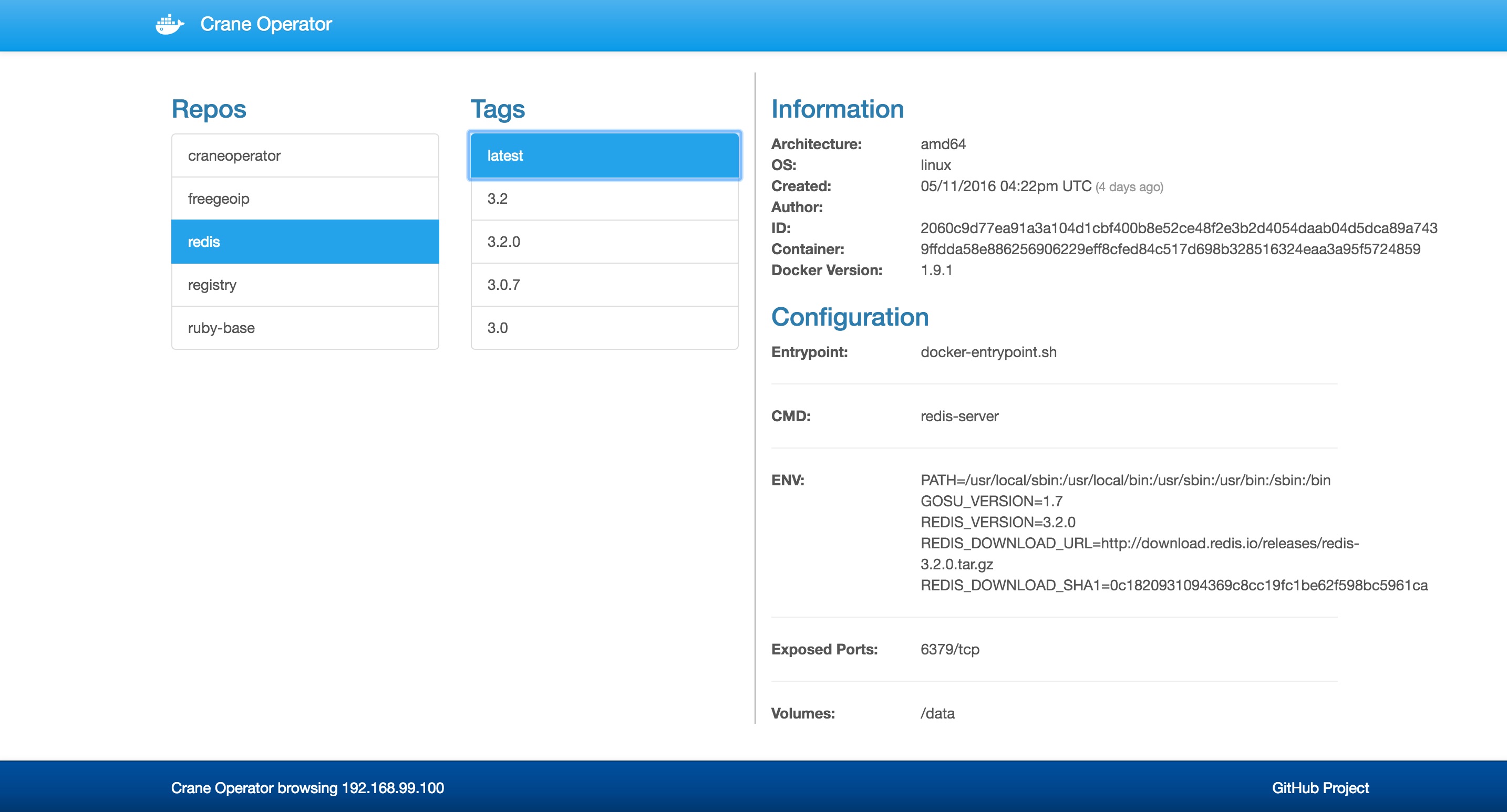Select the redis repo
This screenshot has width=1507, height=812.
[x=305, y=242]
